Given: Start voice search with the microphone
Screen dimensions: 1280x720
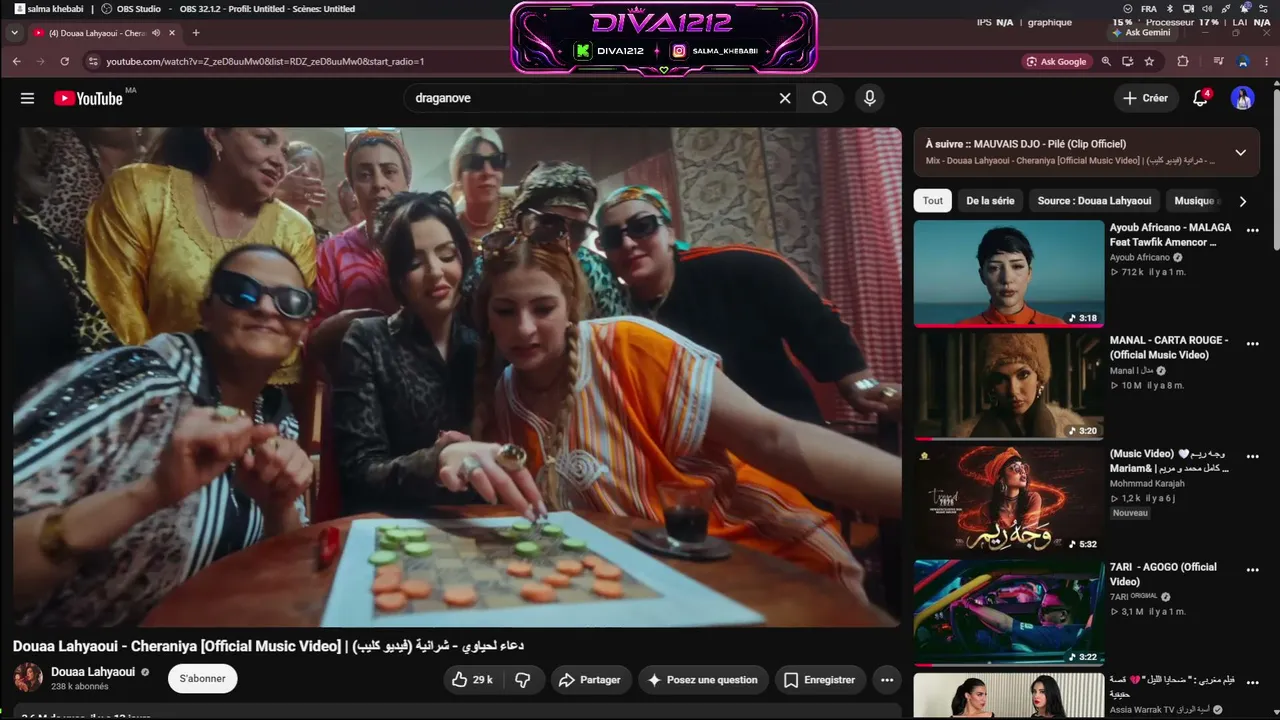Looking at the screenshot, I should pyautogui.click(x=870, y=98).
